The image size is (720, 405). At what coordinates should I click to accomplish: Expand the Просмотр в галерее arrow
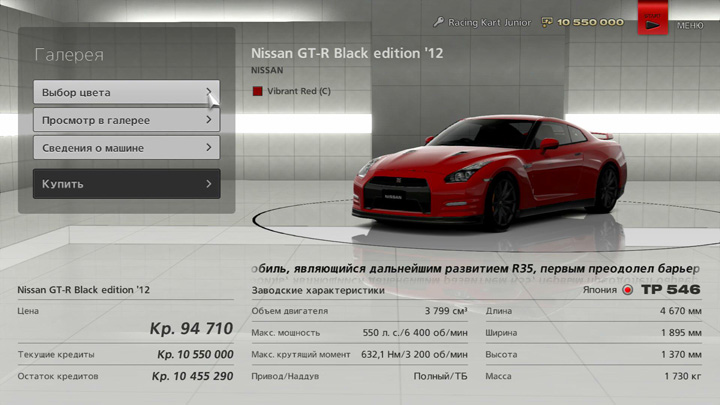click(209, 120)
